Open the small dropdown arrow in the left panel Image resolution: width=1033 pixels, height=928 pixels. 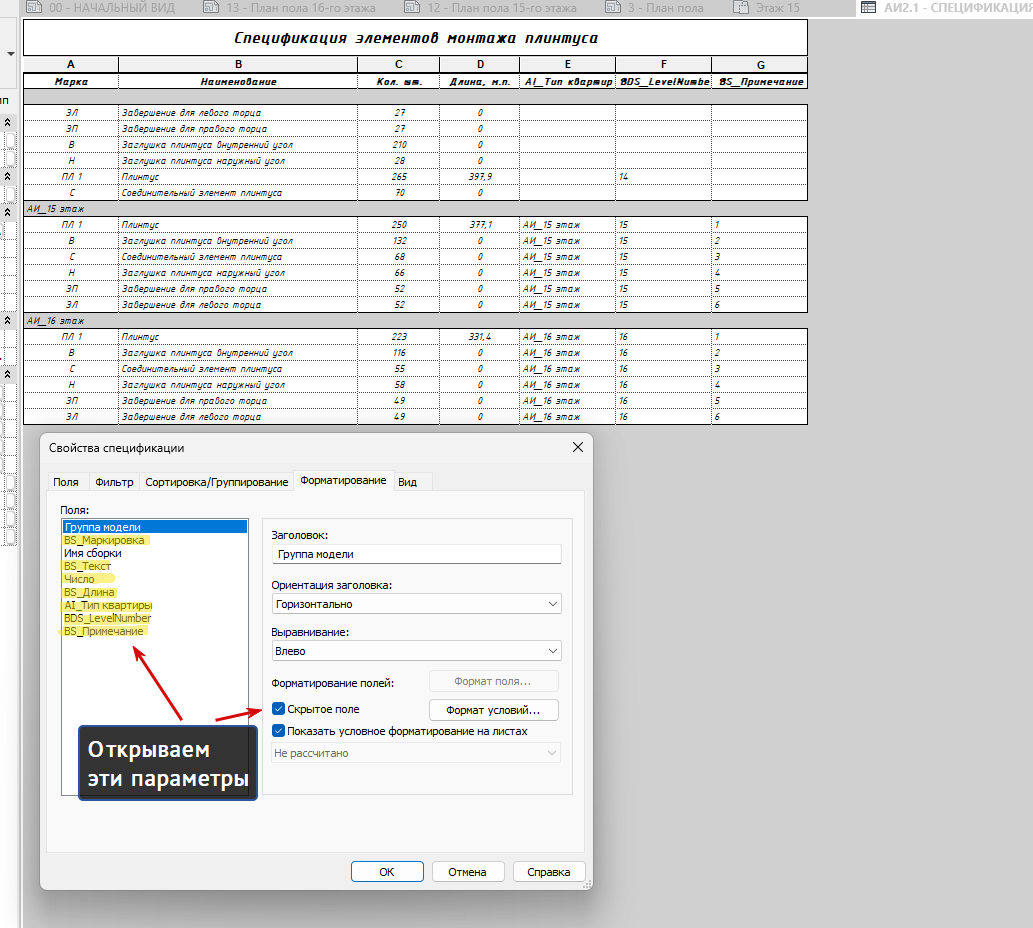[x=11, y=53]
